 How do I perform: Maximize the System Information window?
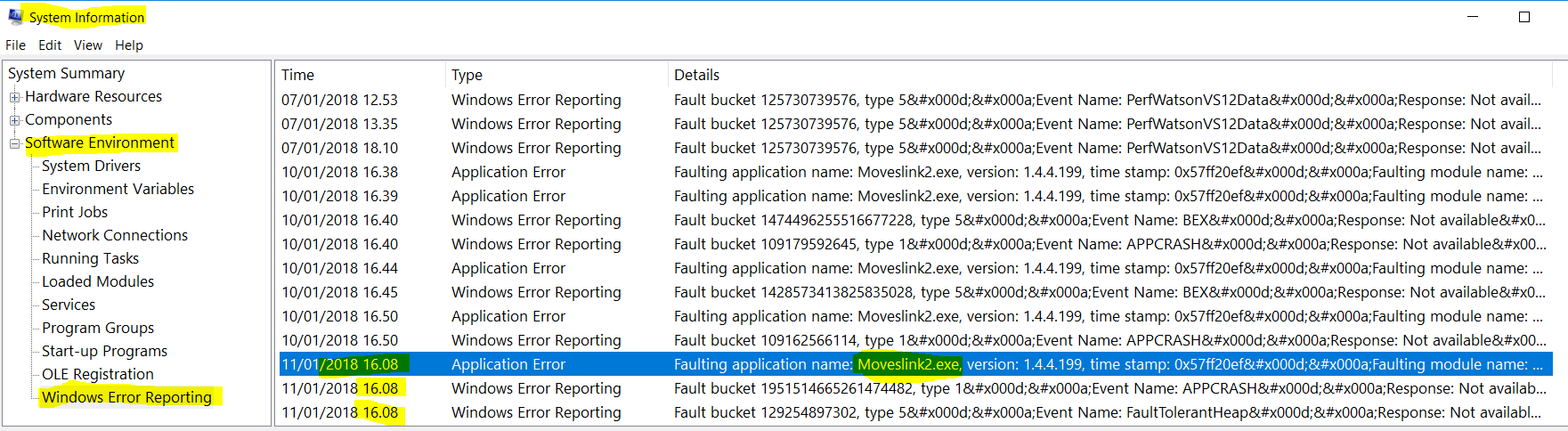point(1524,17)
